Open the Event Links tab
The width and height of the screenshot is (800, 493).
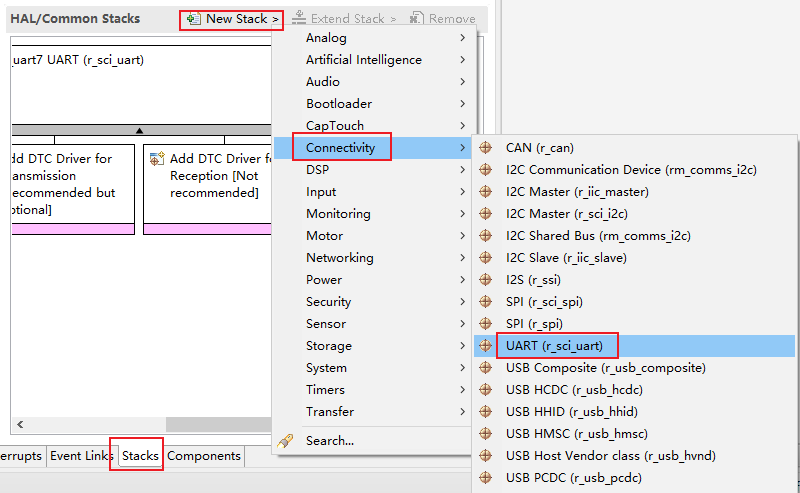81,456
